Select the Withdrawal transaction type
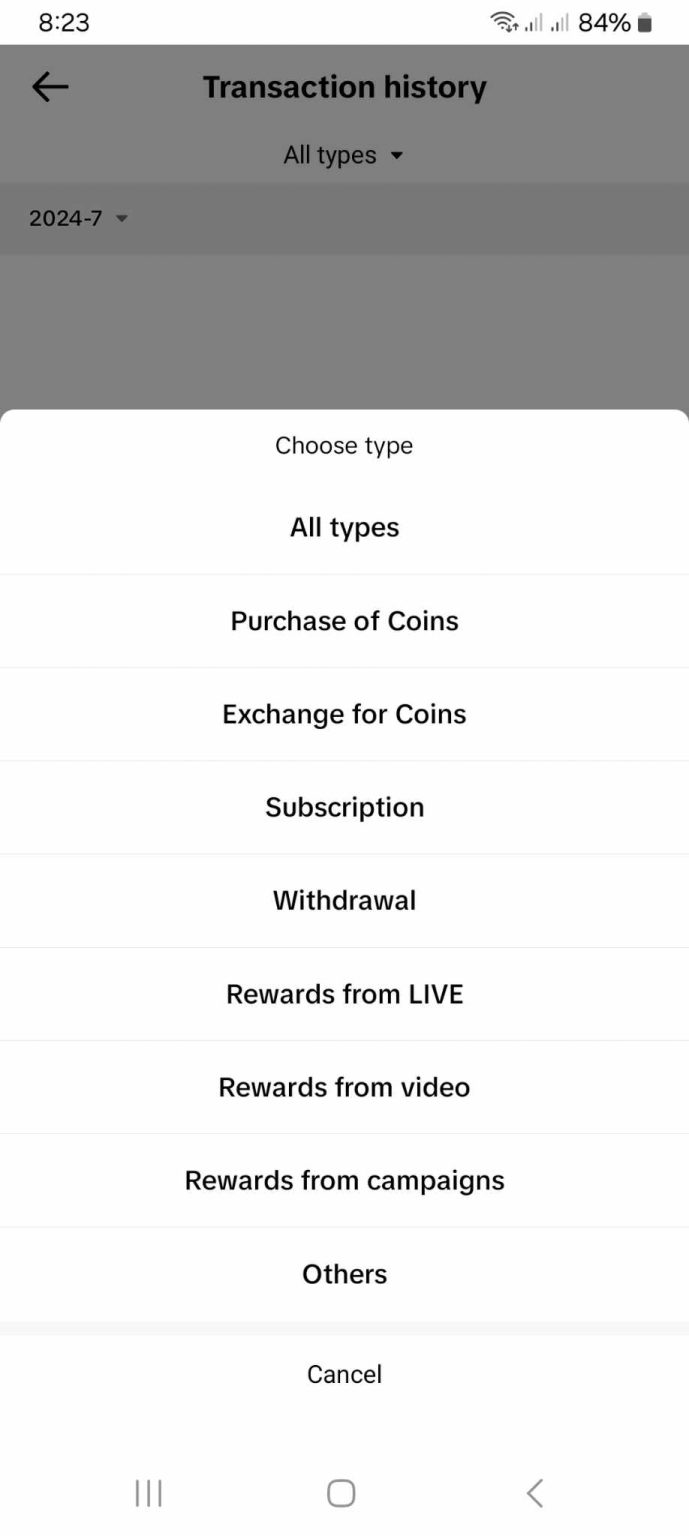This screenshot has height=1536, width=689. coord(344,900)
